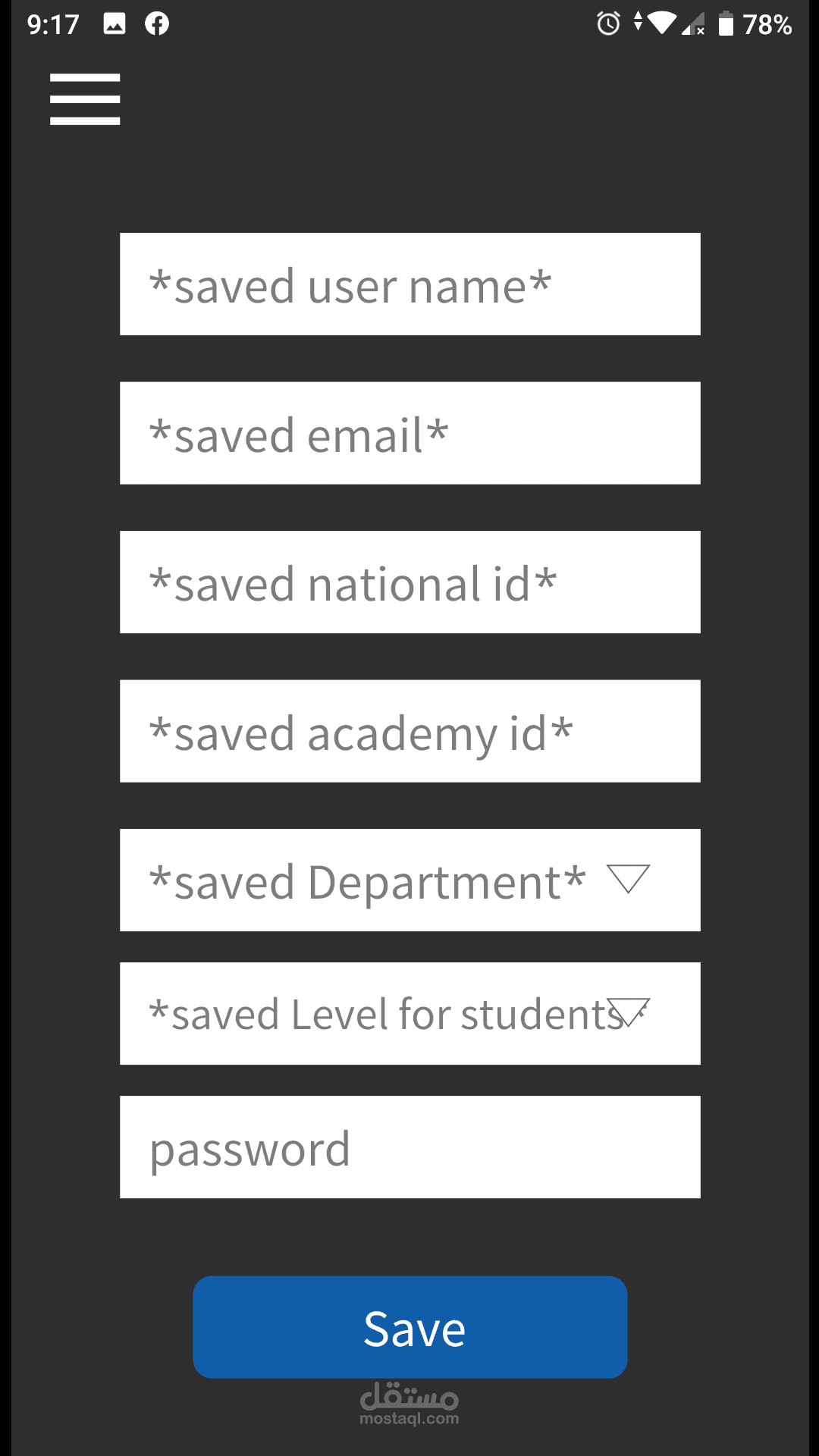
Task: Select the saved email input field
Action: (409, 433)
